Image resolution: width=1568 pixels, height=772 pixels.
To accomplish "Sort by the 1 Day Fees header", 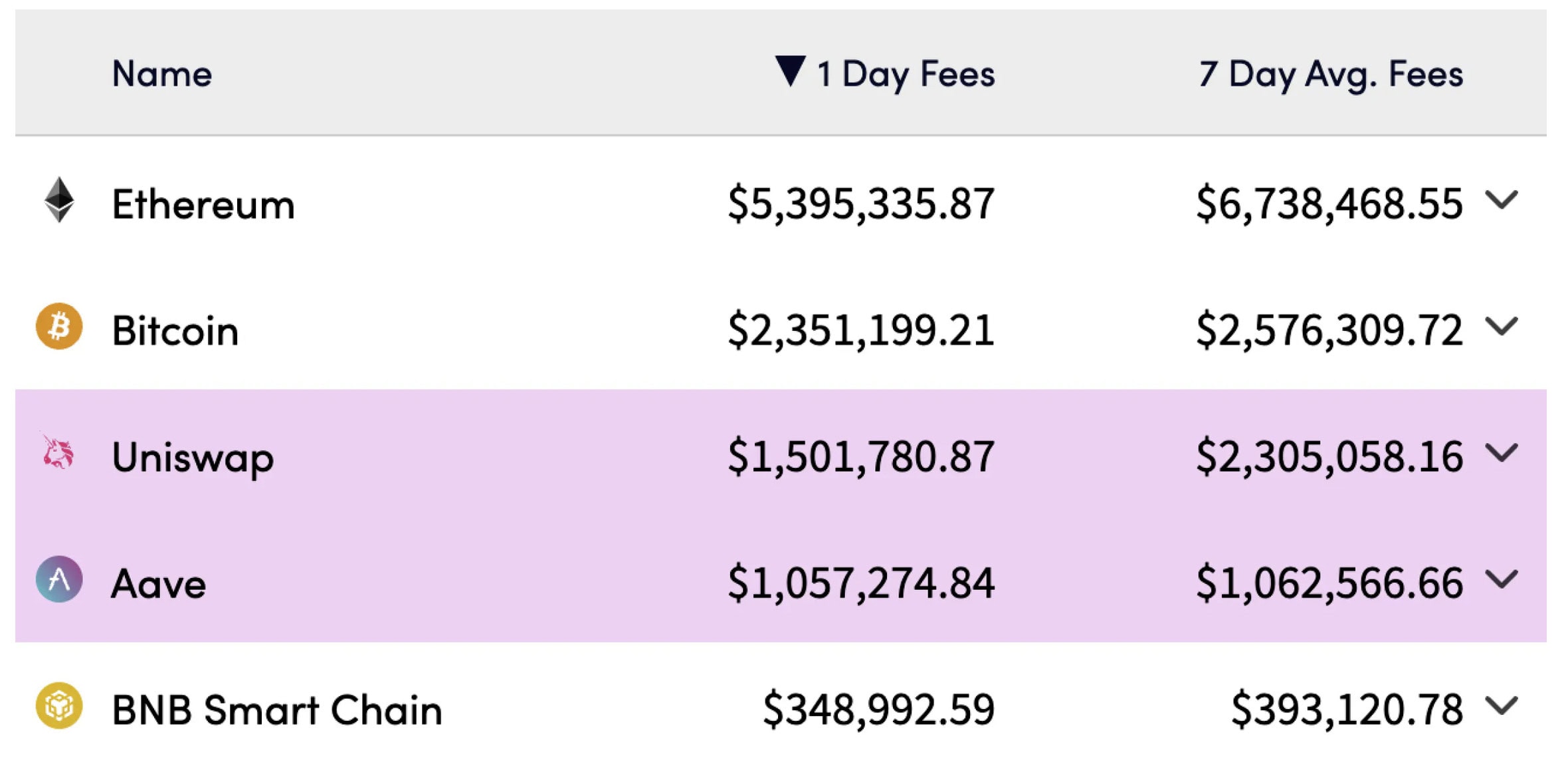I will [x=906, y=74].
